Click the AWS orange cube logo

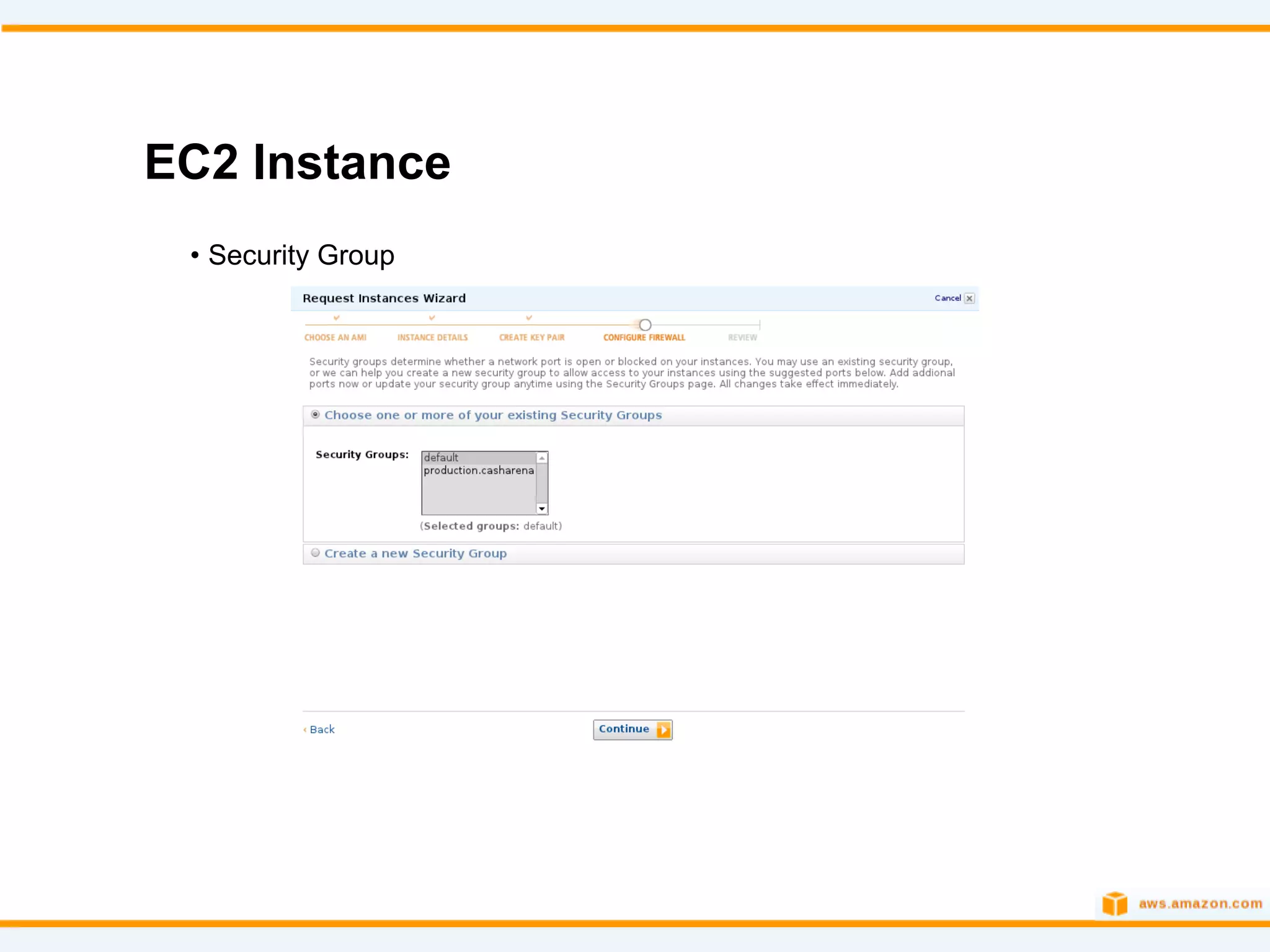click(1115, 903)
